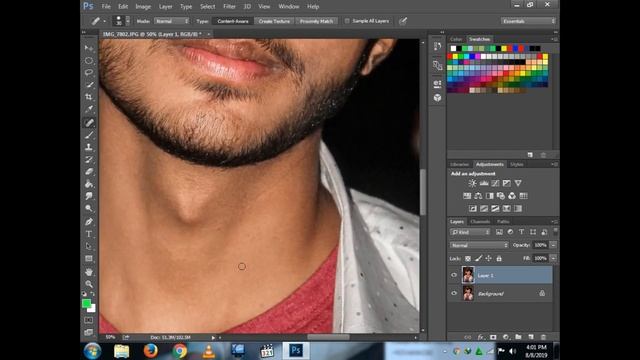Screen dimensions: 640x360
Task: Open the Essentials workspace dropdown
Action: (528, 21)
